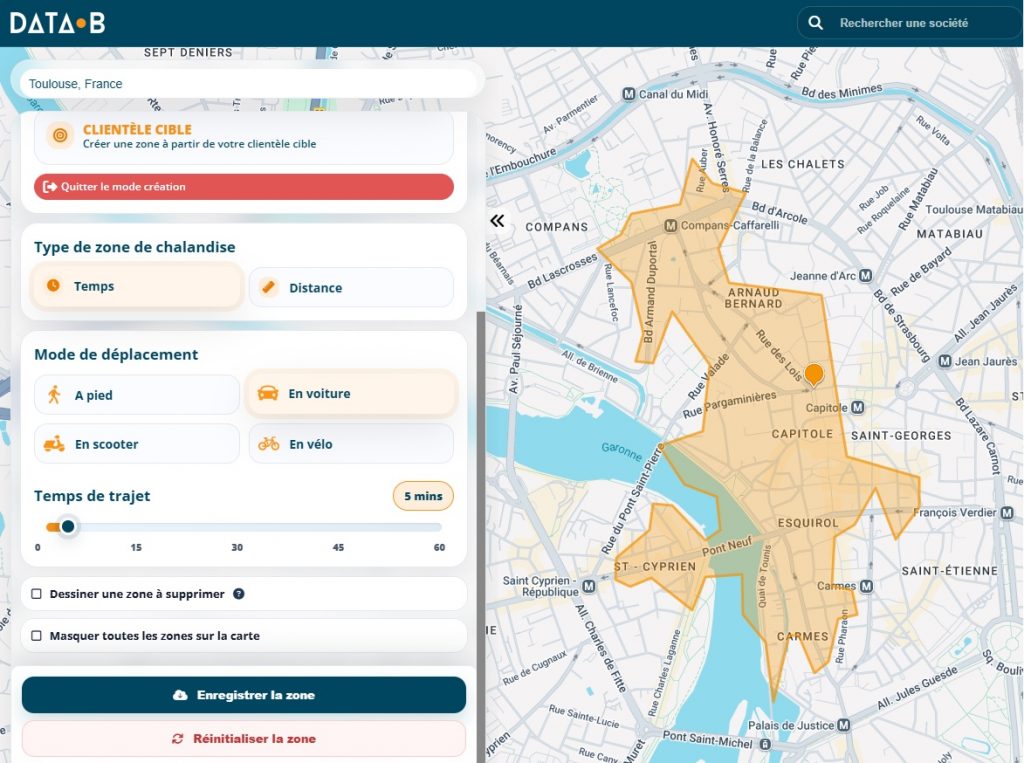Click the 5 mins time badge
Image resolution: width=1024 pixels, height=763 pixels.
click(423, 496)
